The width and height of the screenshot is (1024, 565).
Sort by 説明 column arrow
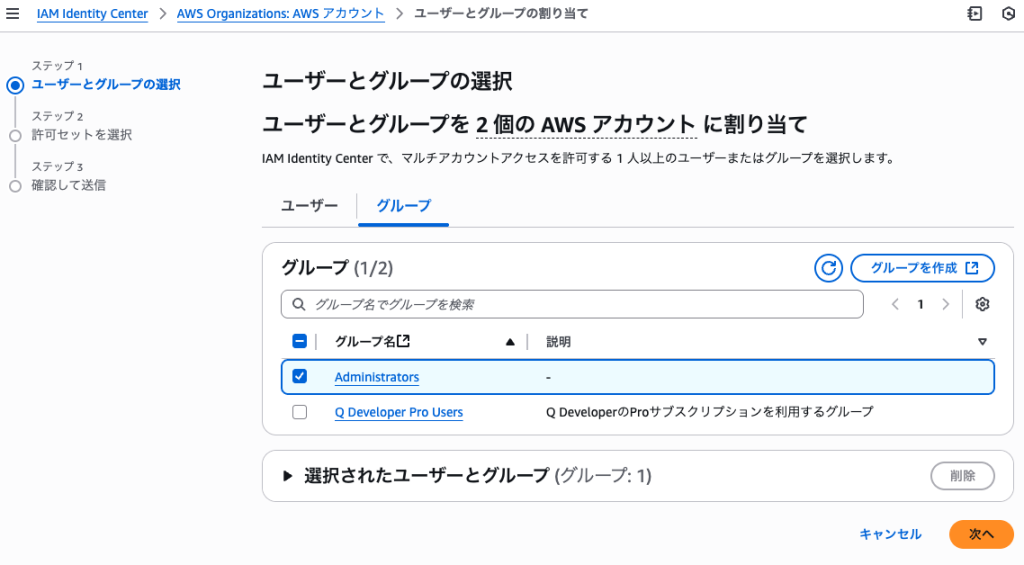[x=982, y=342]
